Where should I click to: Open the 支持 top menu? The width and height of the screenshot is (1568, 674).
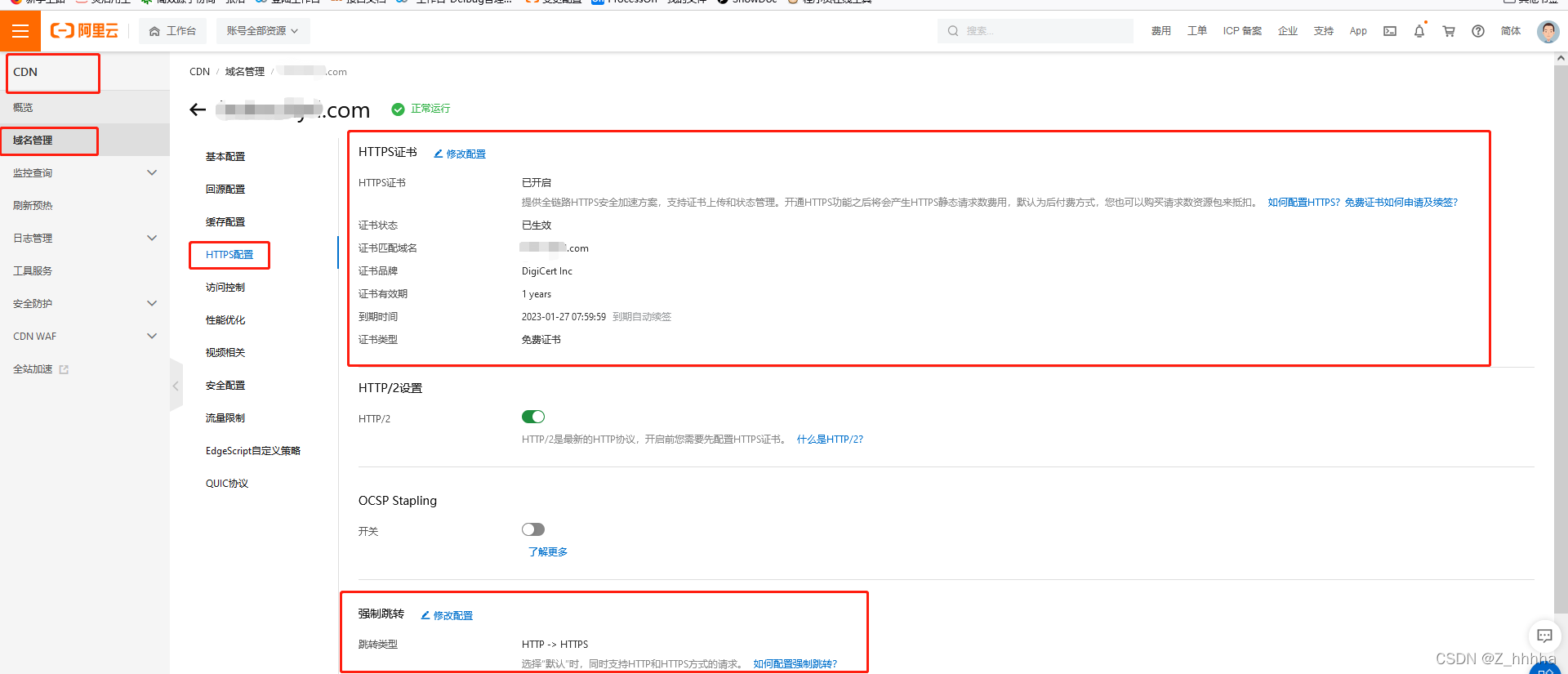pyautogui.click(x=1324, y=31)
